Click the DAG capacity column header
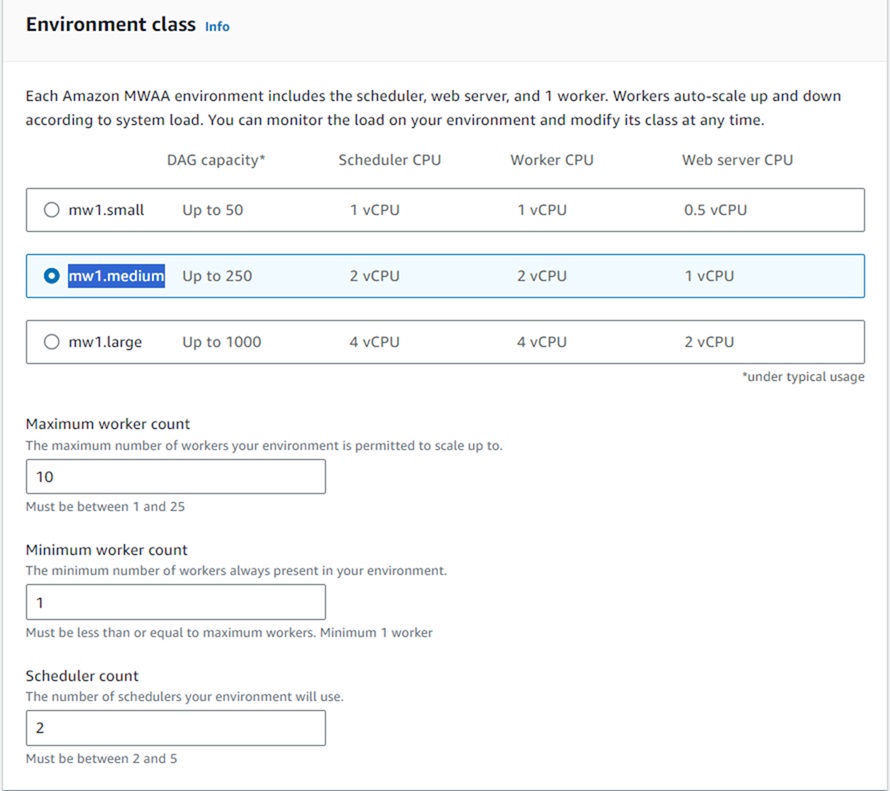Image resolution: width=890 pixels, height=791 pixels. 216,160
